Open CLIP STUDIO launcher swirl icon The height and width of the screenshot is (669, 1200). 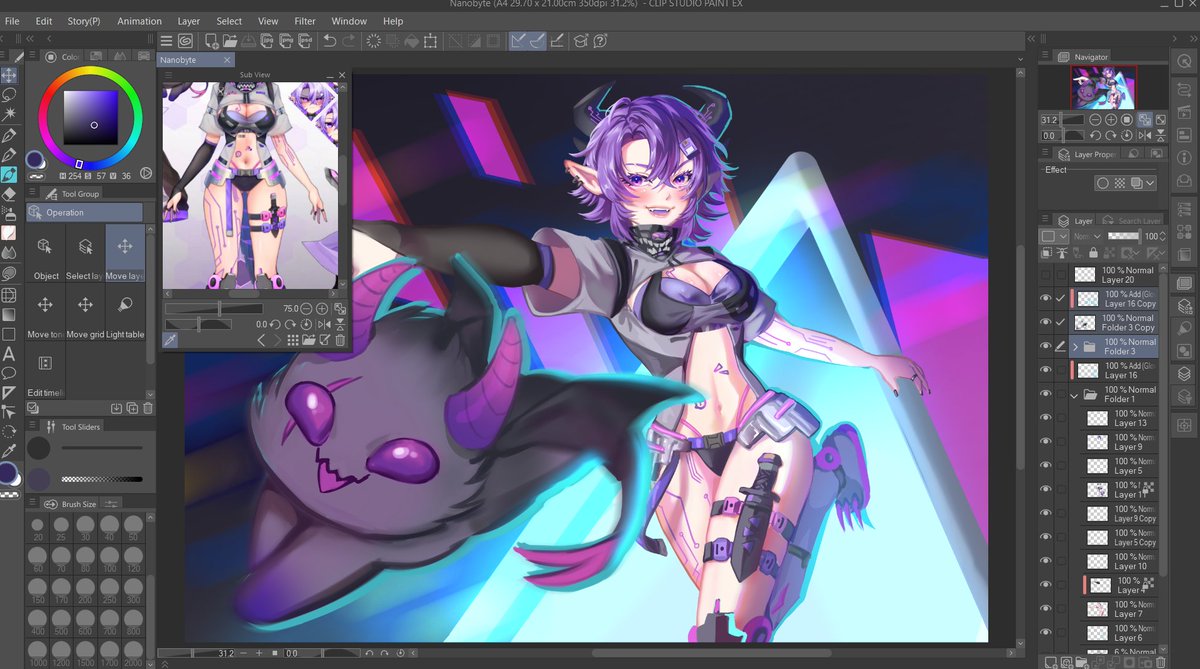click(186, 41)
